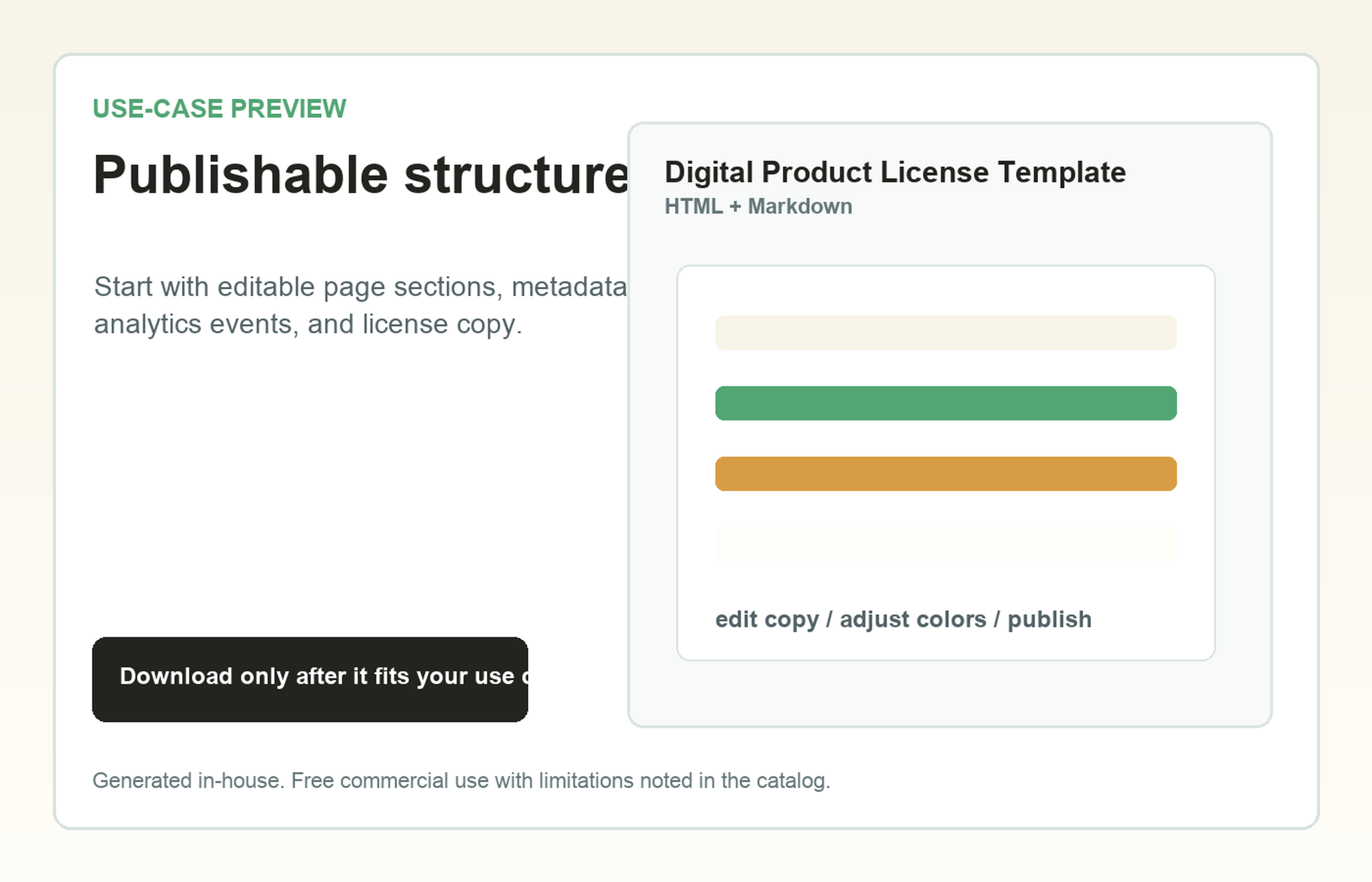
Task: Click the Generated in-house license note
Action: 462,781
